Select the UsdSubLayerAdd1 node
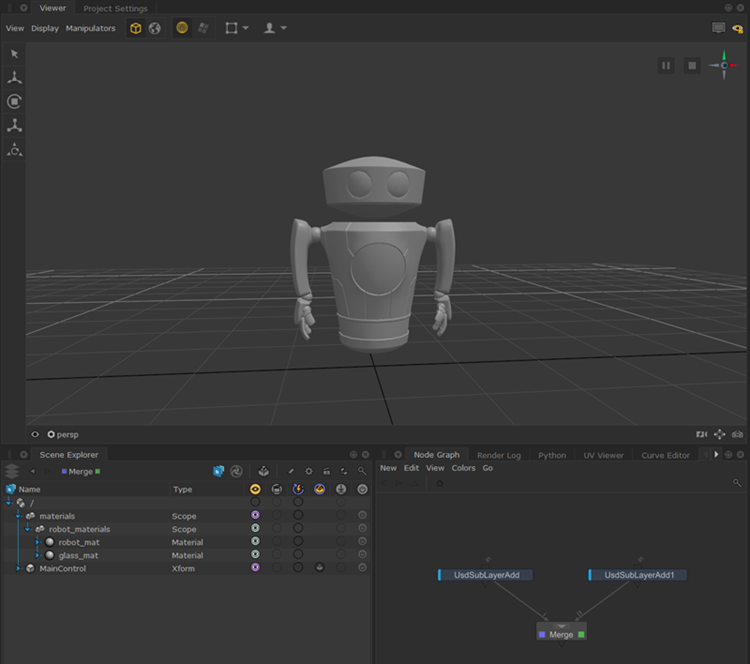 640,575
